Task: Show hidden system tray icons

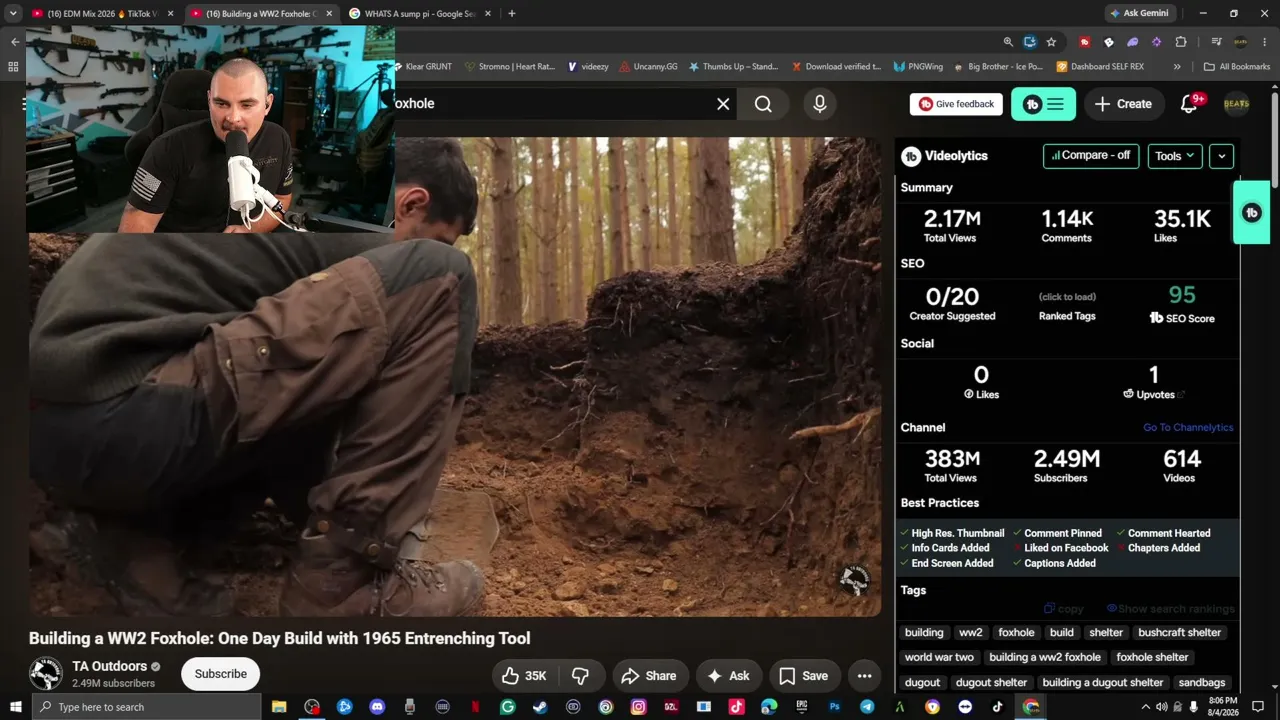Action: click(1147, 707)
